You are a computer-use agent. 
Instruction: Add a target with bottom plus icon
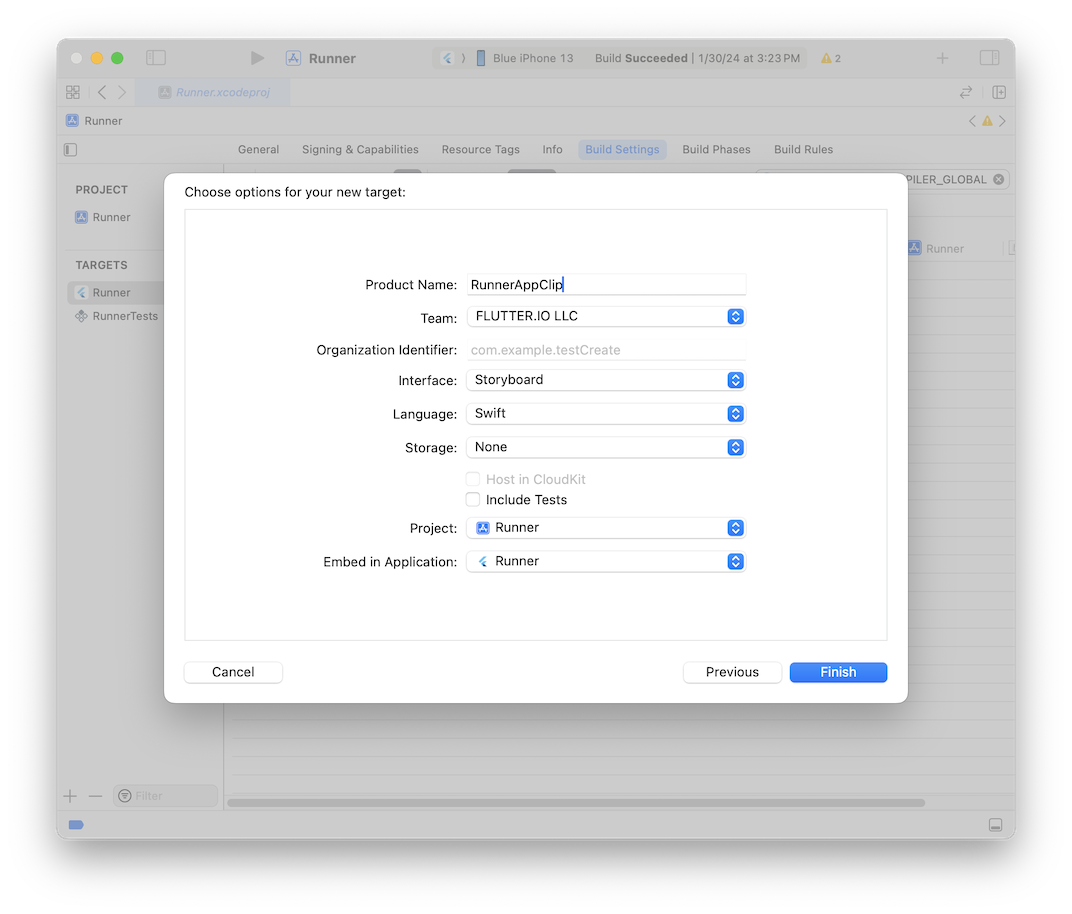pos(70,796)
